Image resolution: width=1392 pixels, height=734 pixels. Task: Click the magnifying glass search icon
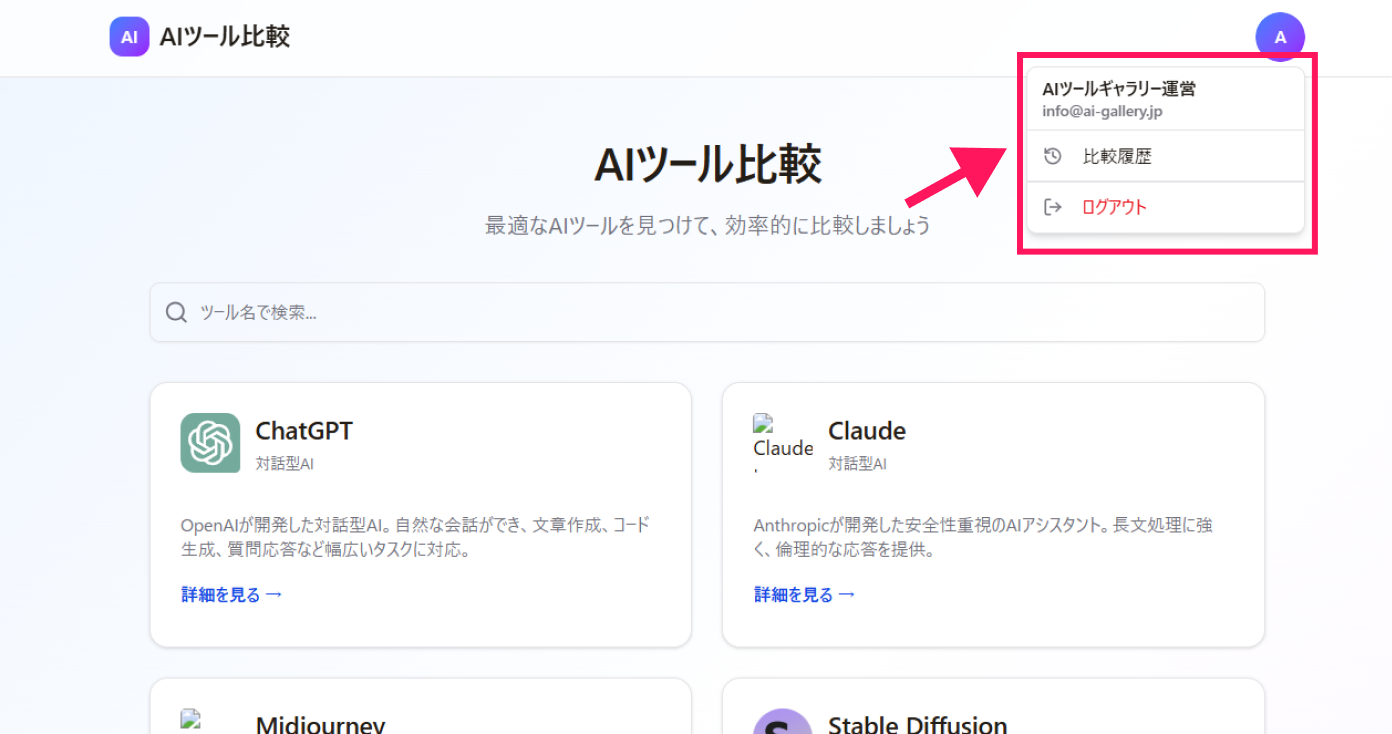(177, 313)
